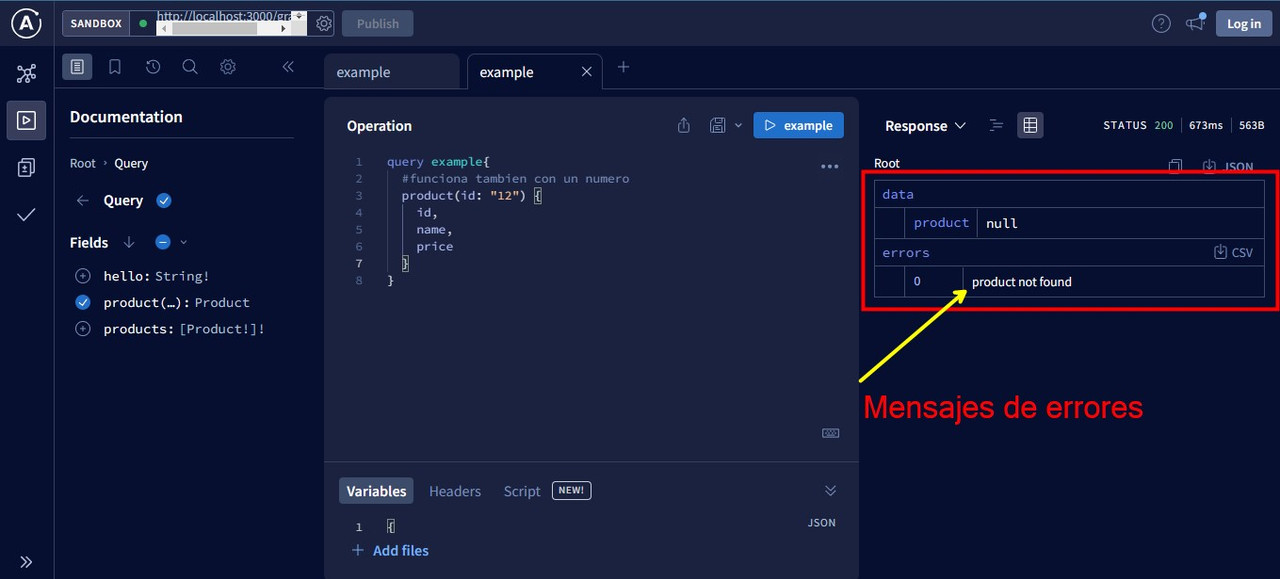Switch to the Variables tab
The width and height of the screenshot is (1280, 579).
pos(376,491)
